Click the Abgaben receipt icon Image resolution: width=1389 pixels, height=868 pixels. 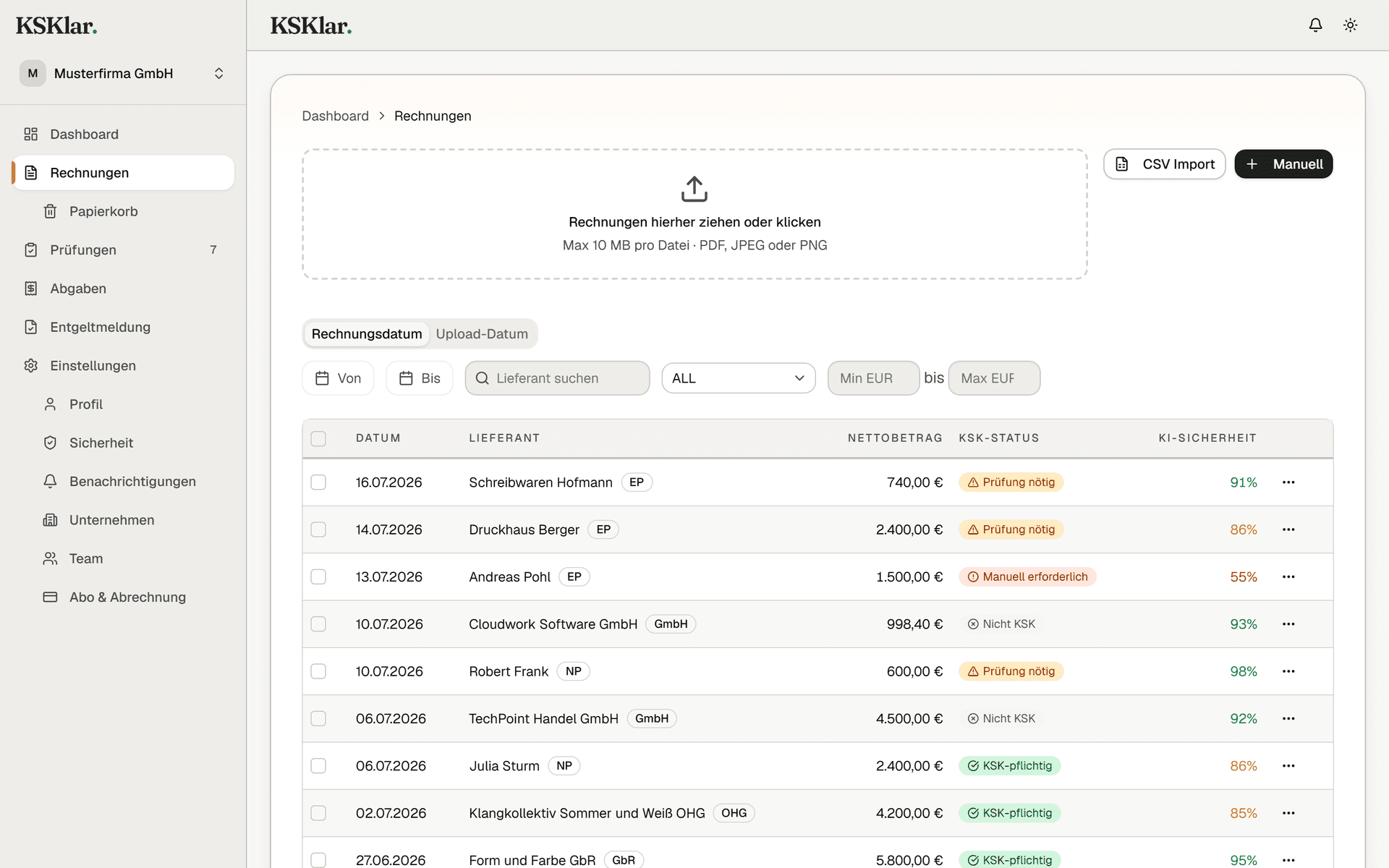(30, 289)
